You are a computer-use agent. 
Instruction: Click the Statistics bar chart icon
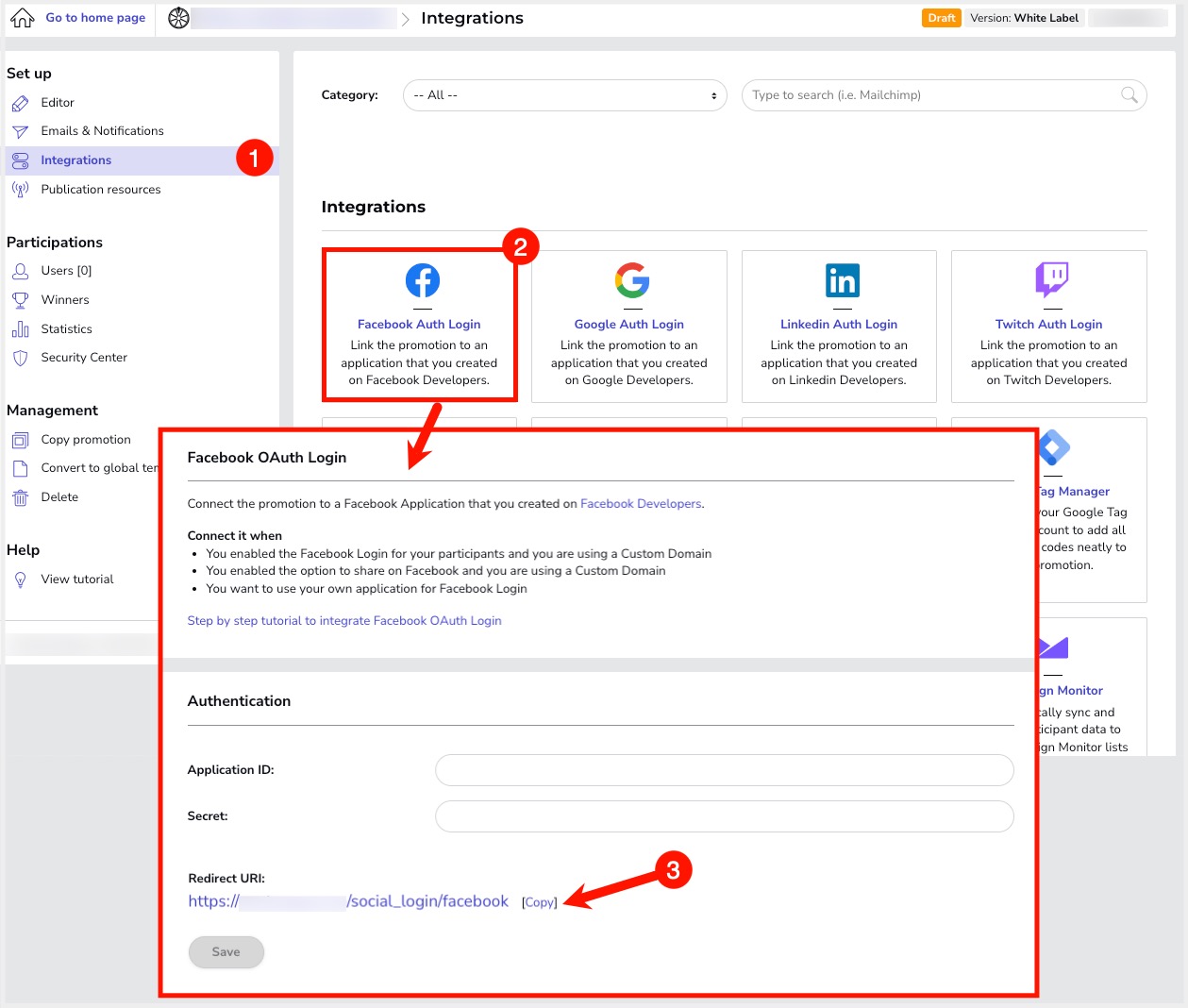(20, 329)
